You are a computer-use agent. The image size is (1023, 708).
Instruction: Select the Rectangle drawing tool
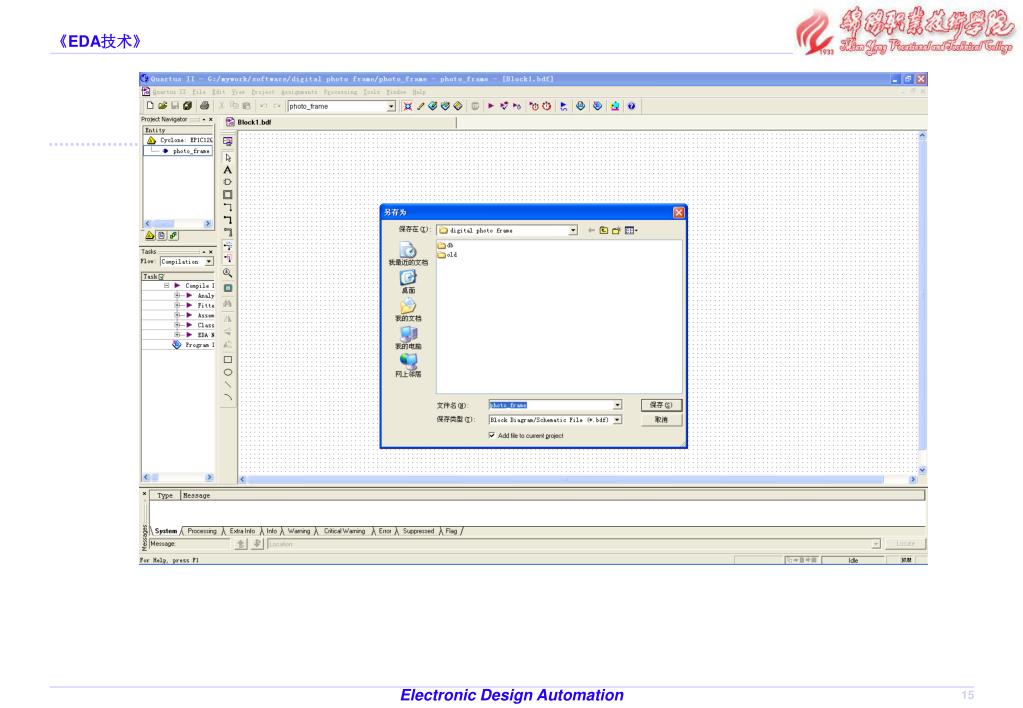(x=228, y=360)
